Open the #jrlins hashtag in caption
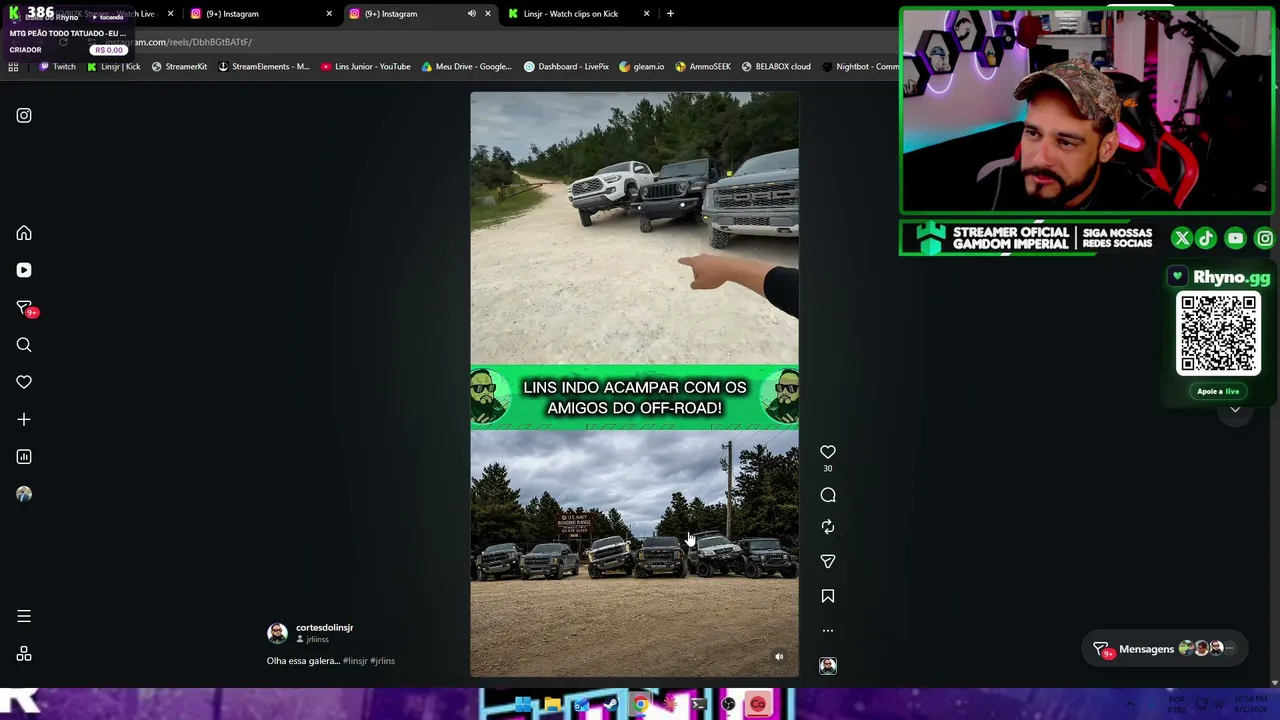The height and width of the screenshot is (720, 1280). [x=382, y=661]
